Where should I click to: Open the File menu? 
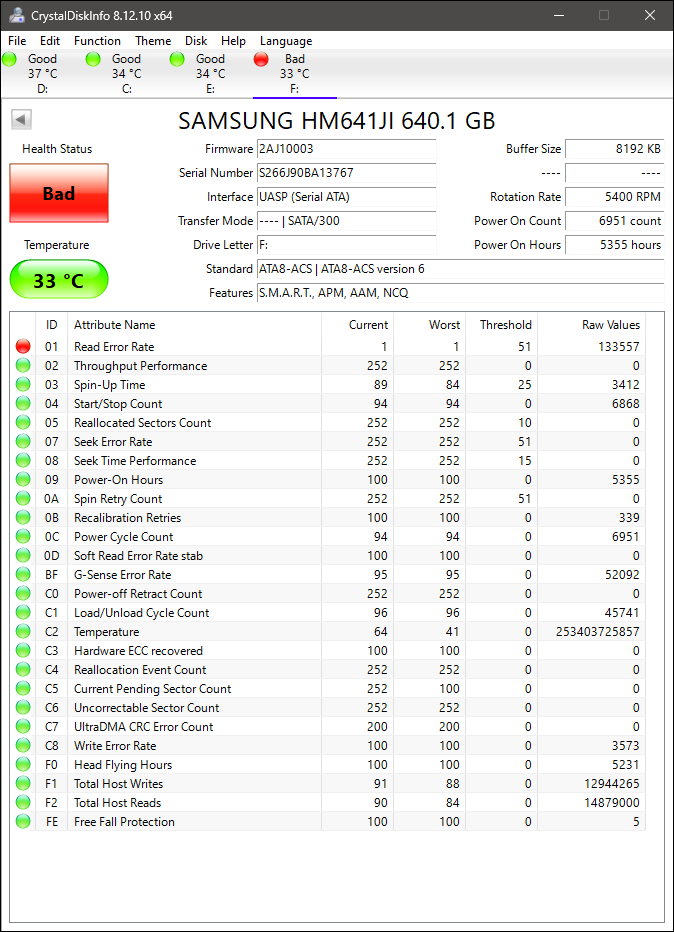[17, 40]
